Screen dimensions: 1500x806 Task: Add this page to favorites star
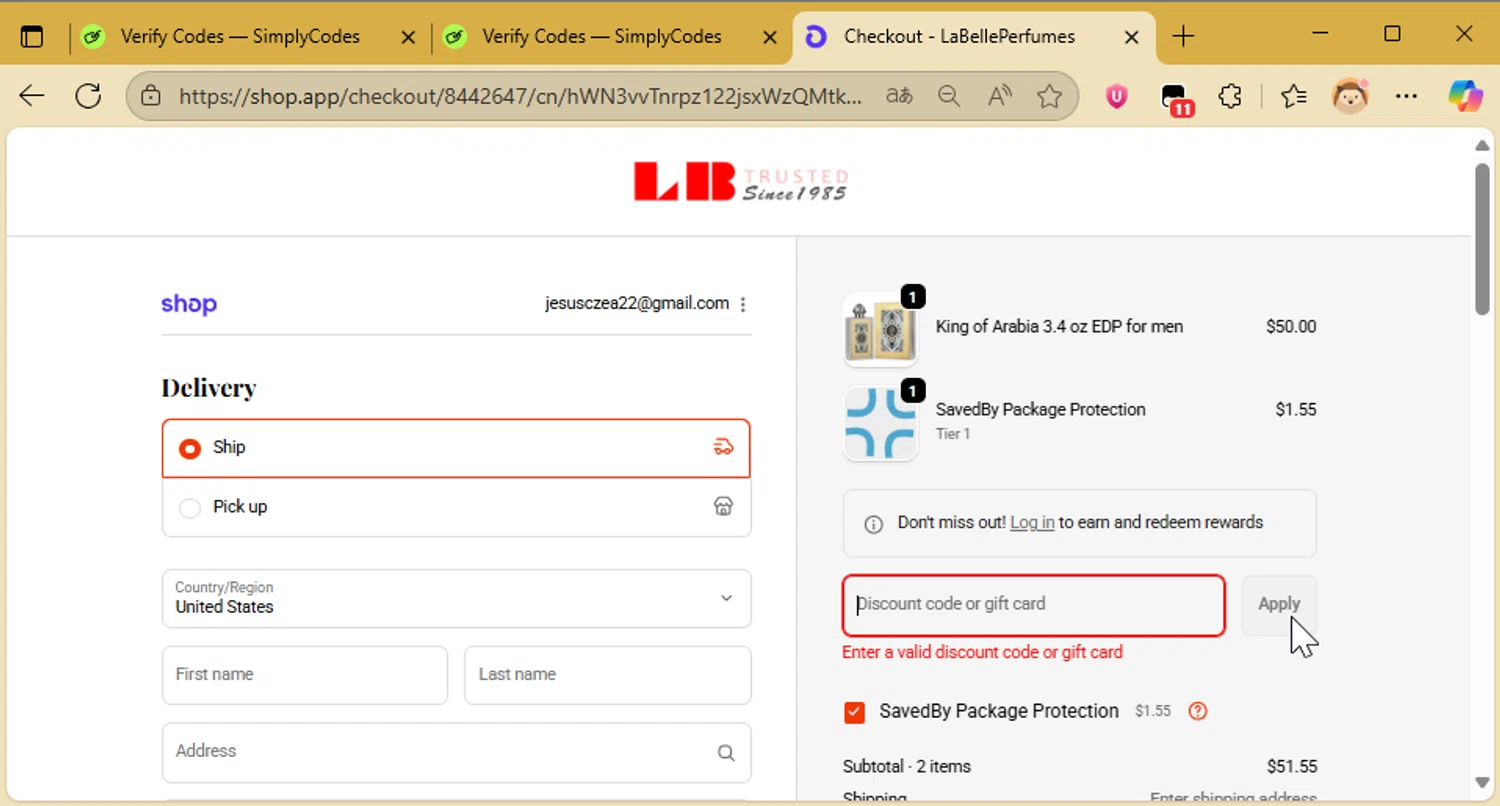pyautogui.click(x=1049, y=96)
